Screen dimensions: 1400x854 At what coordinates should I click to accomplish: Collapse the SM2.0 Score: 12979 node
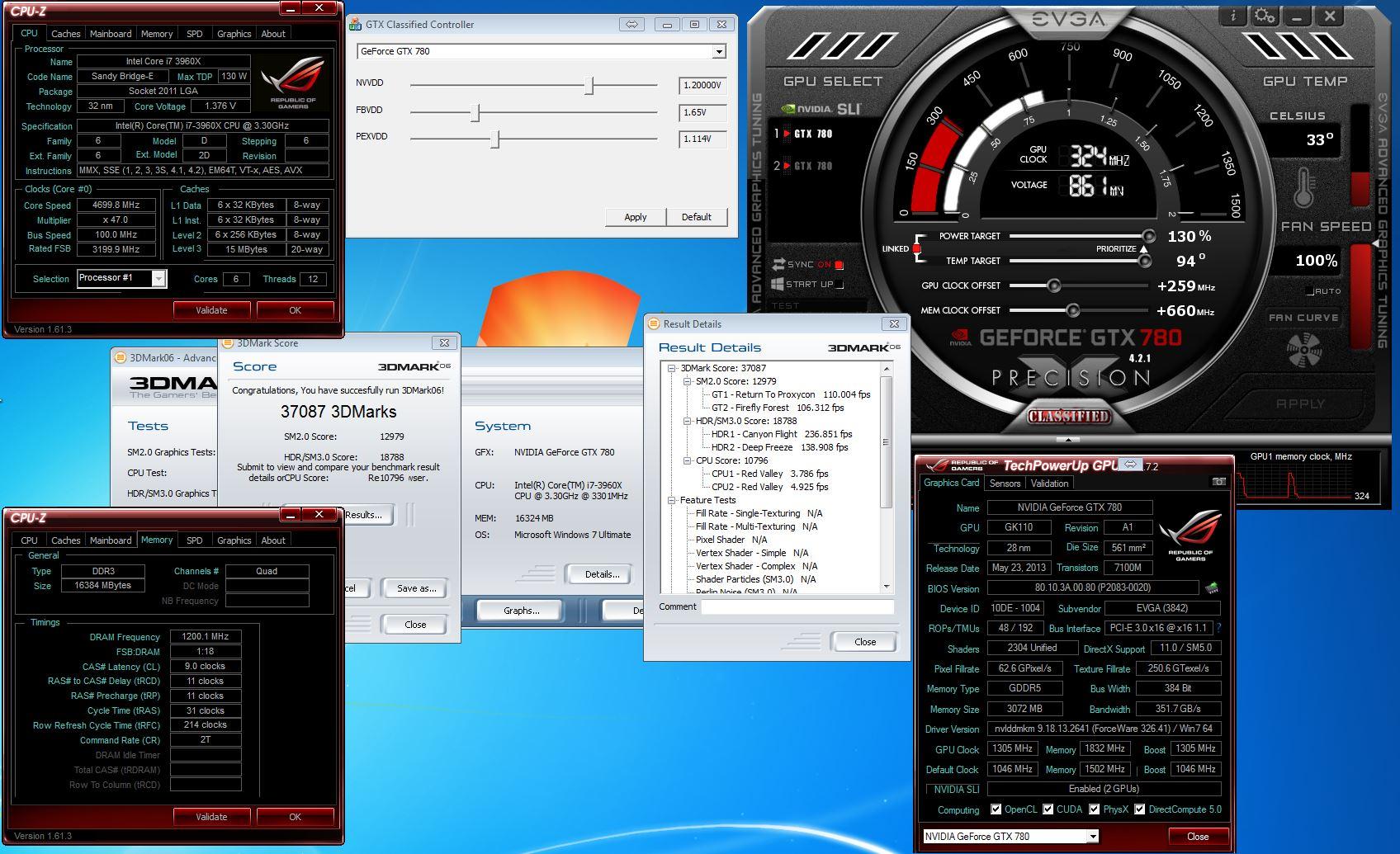[x=688, y=381]
